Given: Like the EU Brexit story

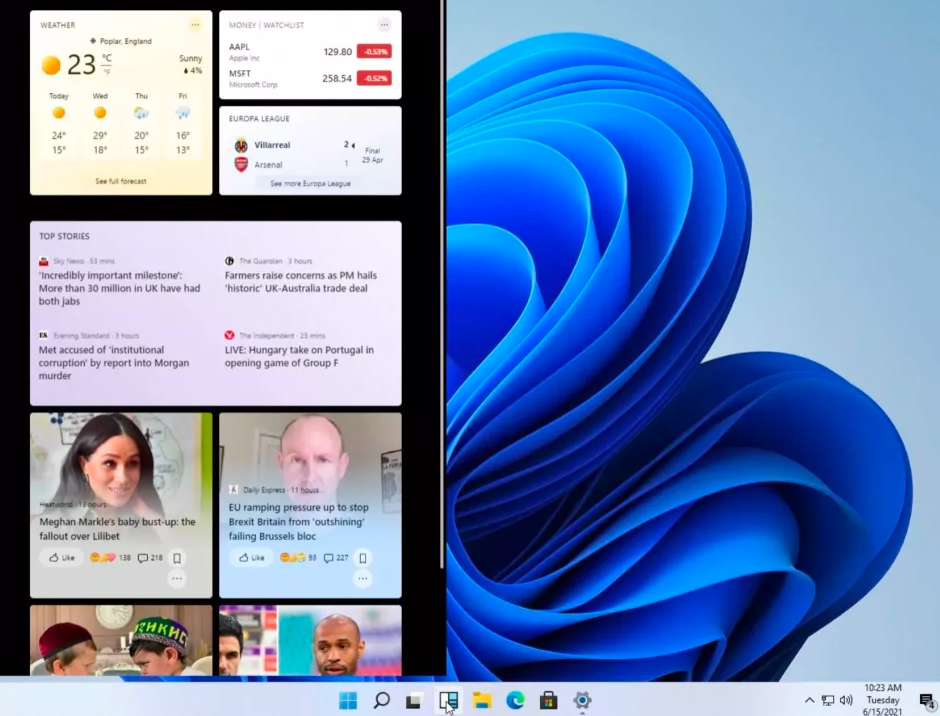Looking at the screenshot, I should [251, 558].
